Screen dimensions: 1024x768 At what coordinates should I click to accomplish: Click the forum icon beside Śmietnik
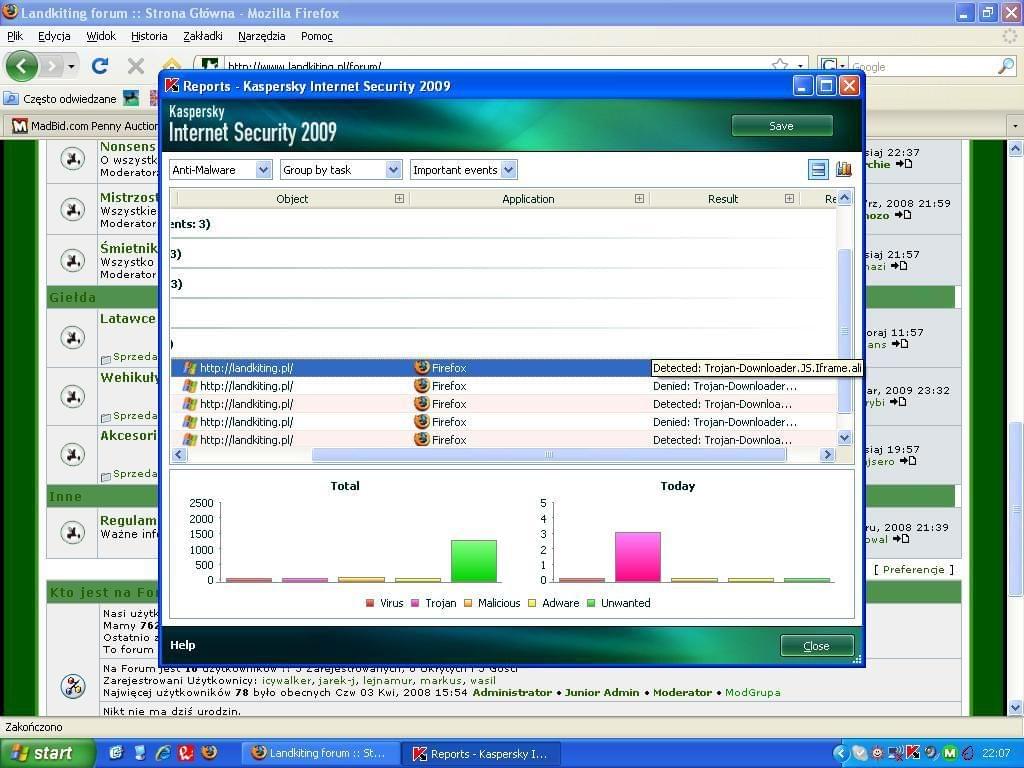coord(72,261)
